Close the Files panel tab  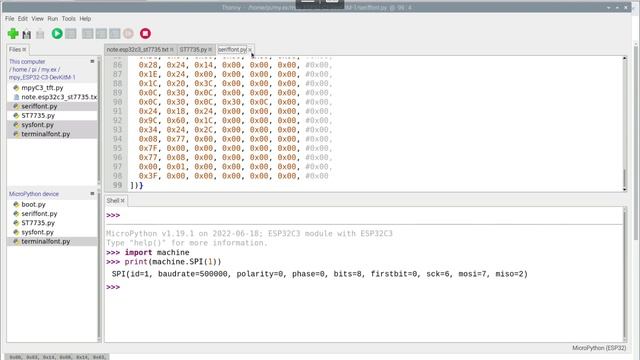point(24,50)
